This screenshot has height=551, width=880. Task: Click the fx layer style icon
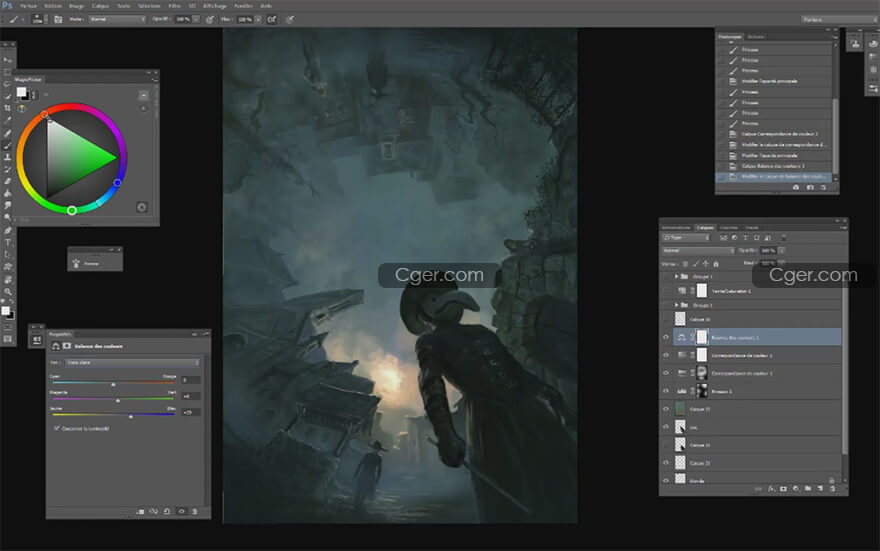pyautogui.click(x=771, y=489)
